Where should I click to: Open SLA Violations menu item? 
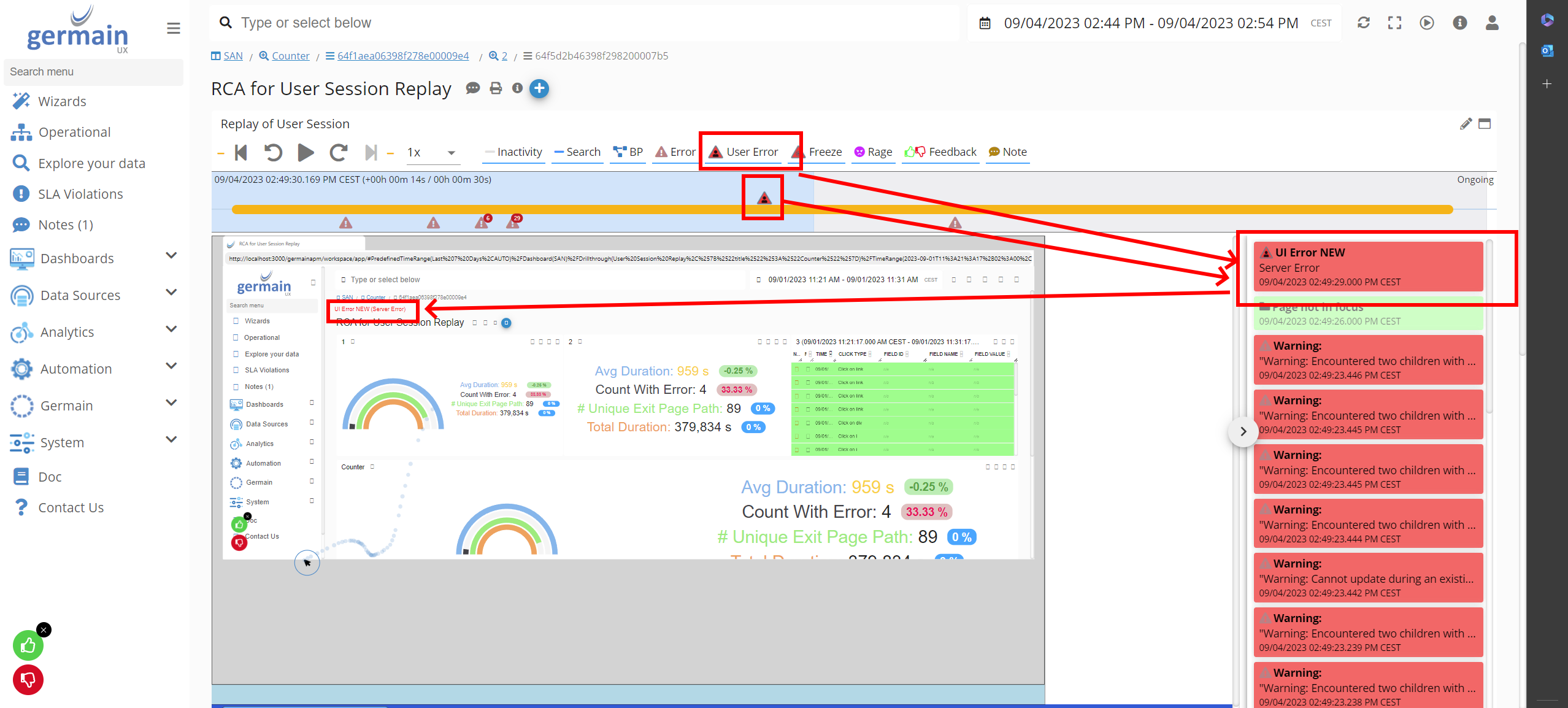click(80, 194)
